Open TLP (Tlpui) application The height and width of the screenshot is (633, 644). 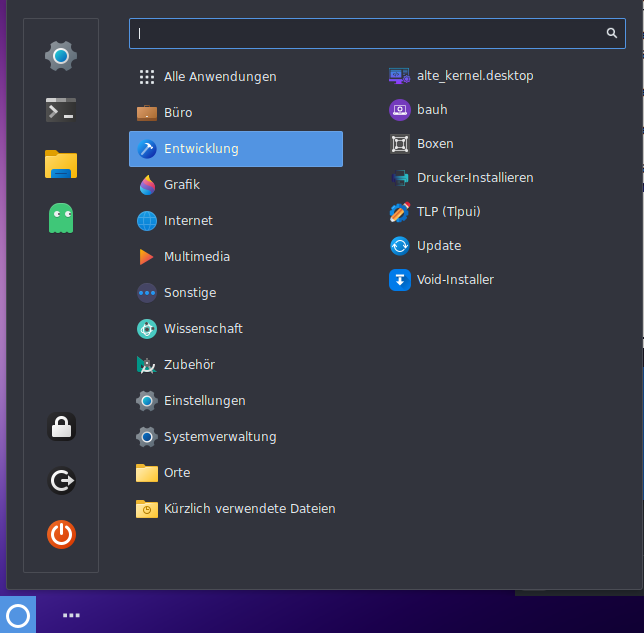pyautogui.click(x=446, y=211)
